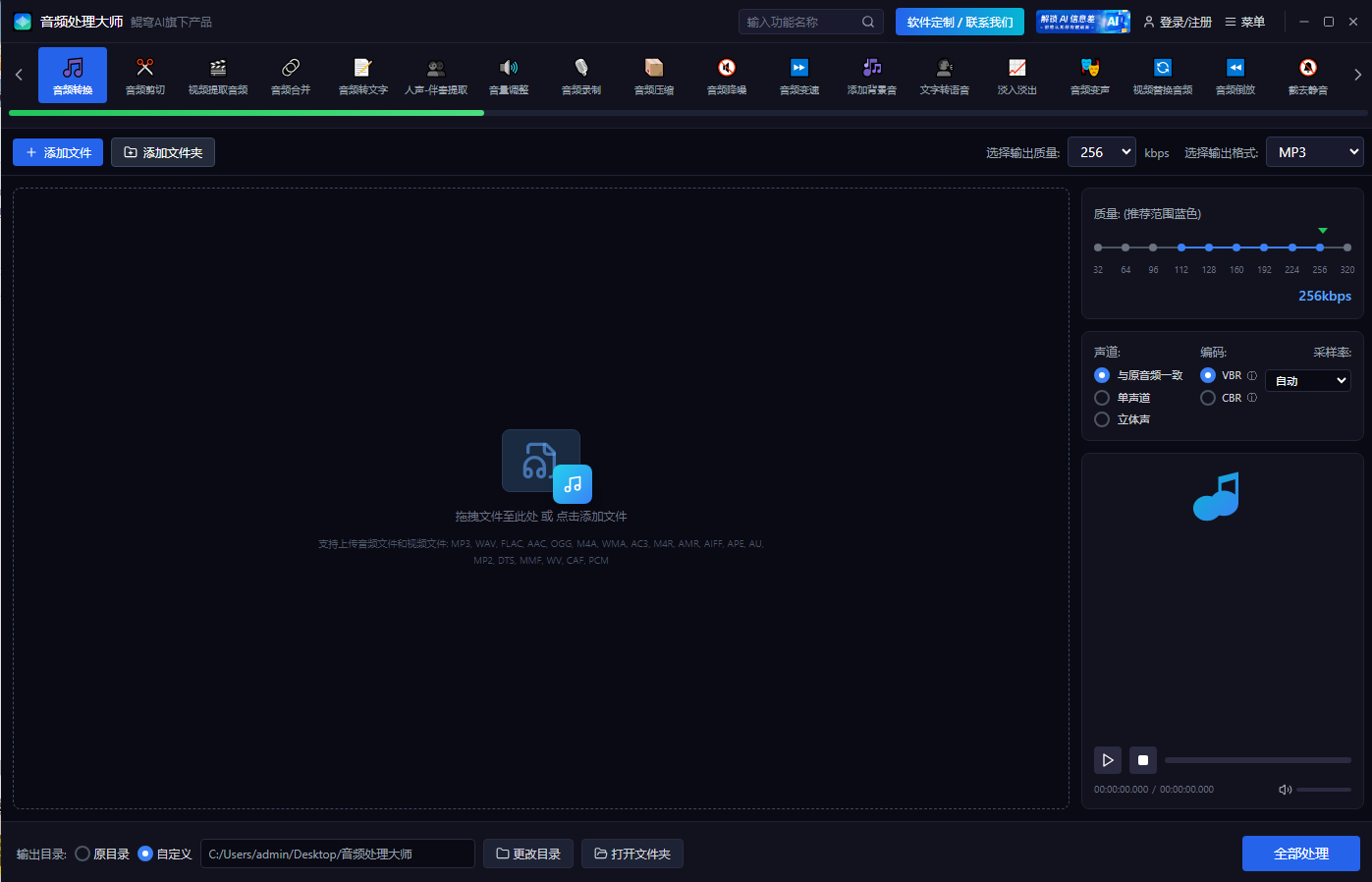Click 登录/注册 to sign in
Screen dimensions: 1372x882
pos(1178,22)
